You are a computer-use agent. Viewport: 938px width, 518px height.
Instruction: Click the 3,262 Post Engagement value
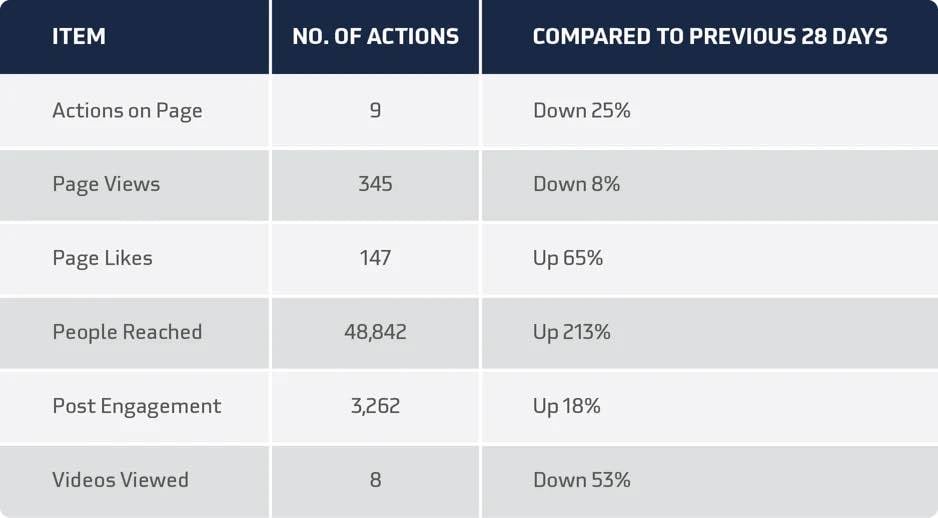375,406
